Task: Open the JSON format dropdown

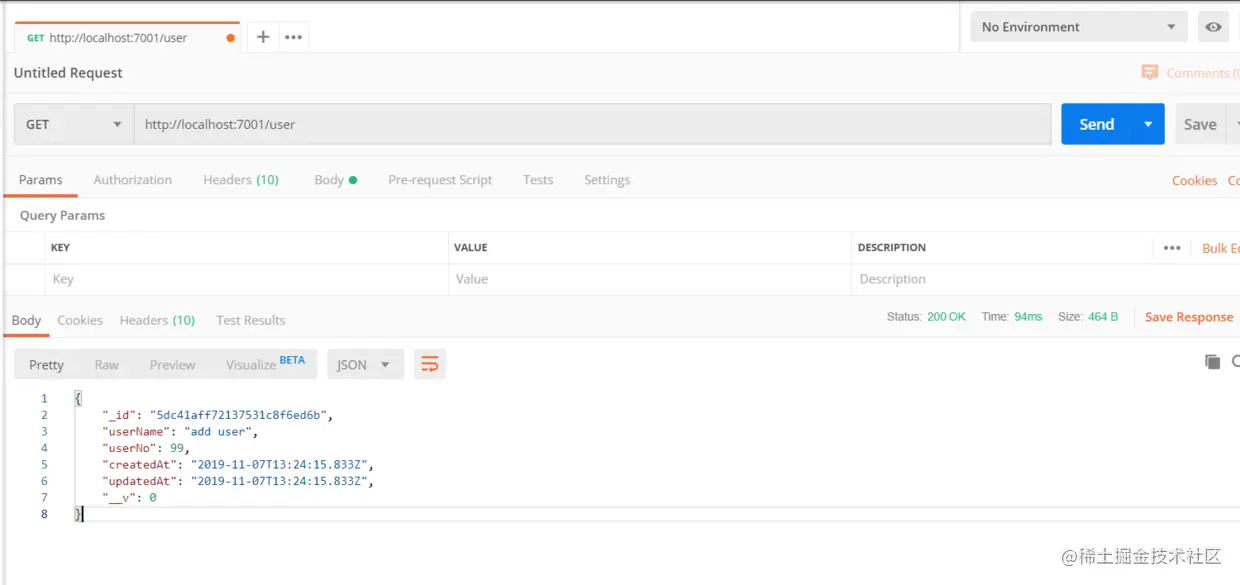Action: [365, 364]
